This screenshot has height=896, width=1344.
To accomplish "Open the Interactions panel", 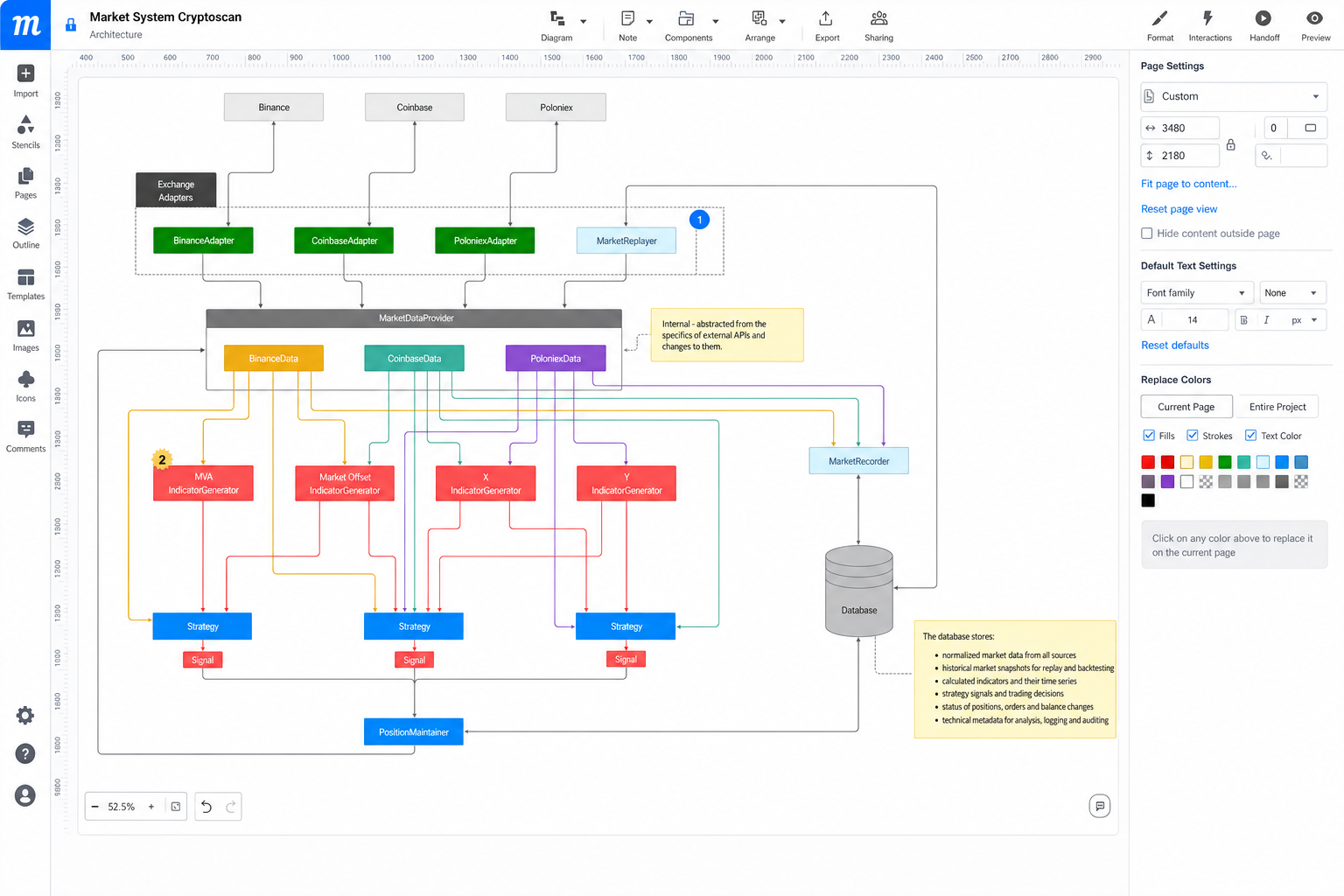I will coord(1210,25).
